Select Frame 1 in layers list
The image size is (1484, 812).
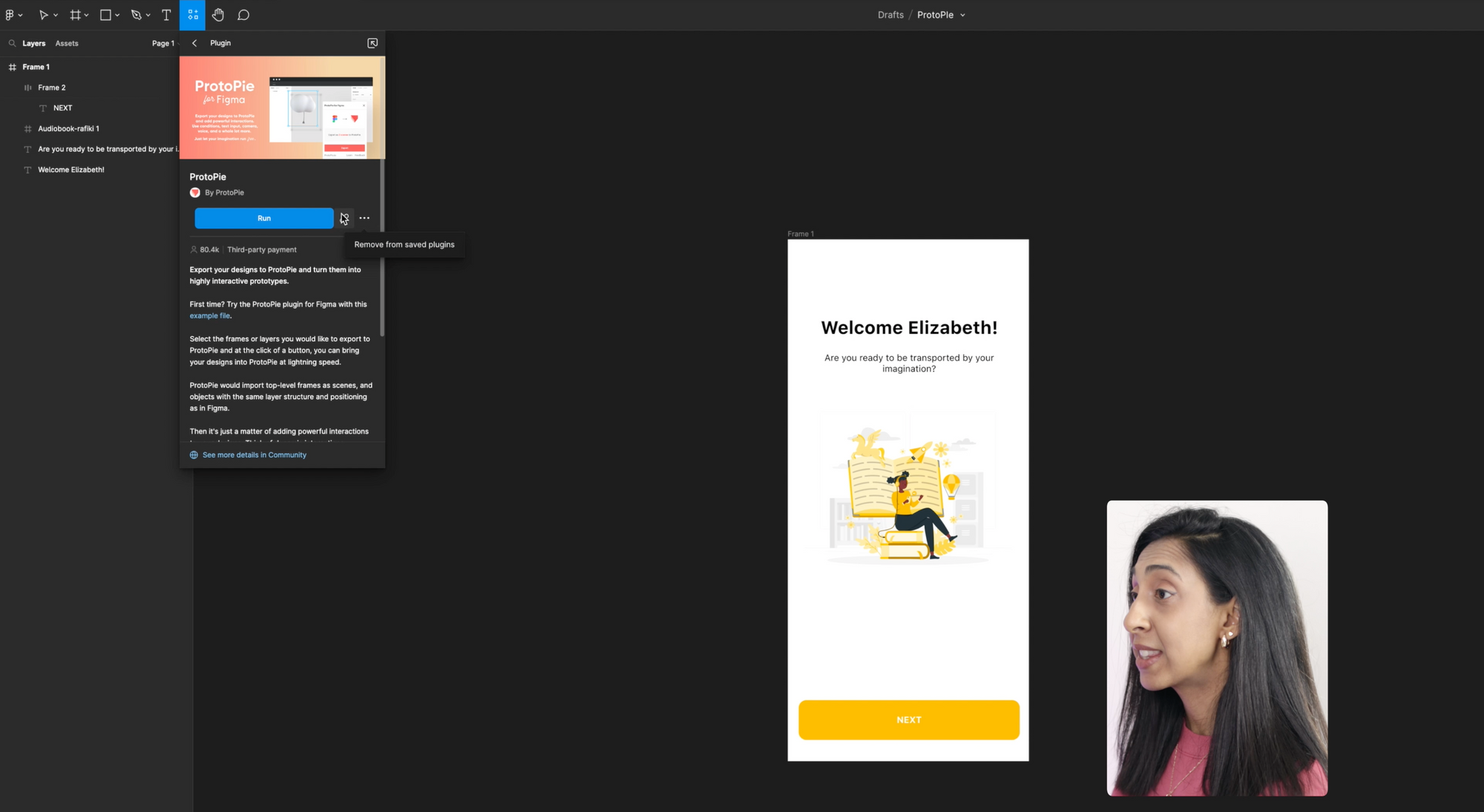[36, 67]
